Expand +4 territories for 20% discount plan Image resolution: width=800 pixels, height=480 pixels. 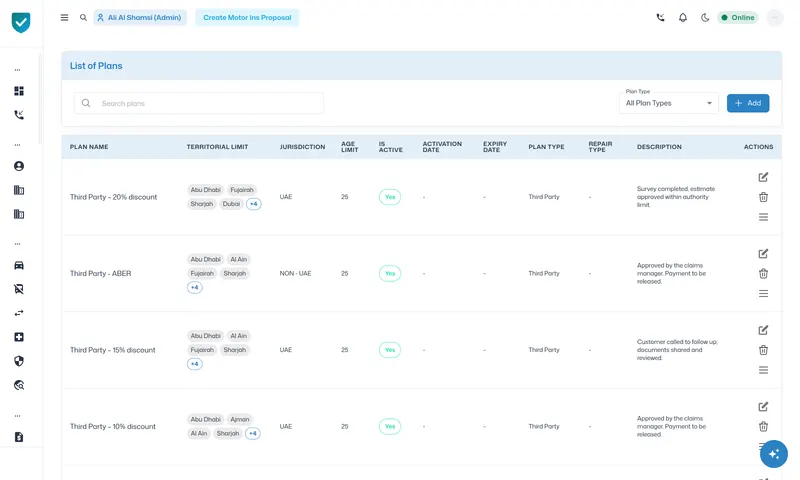coord(254,204)
